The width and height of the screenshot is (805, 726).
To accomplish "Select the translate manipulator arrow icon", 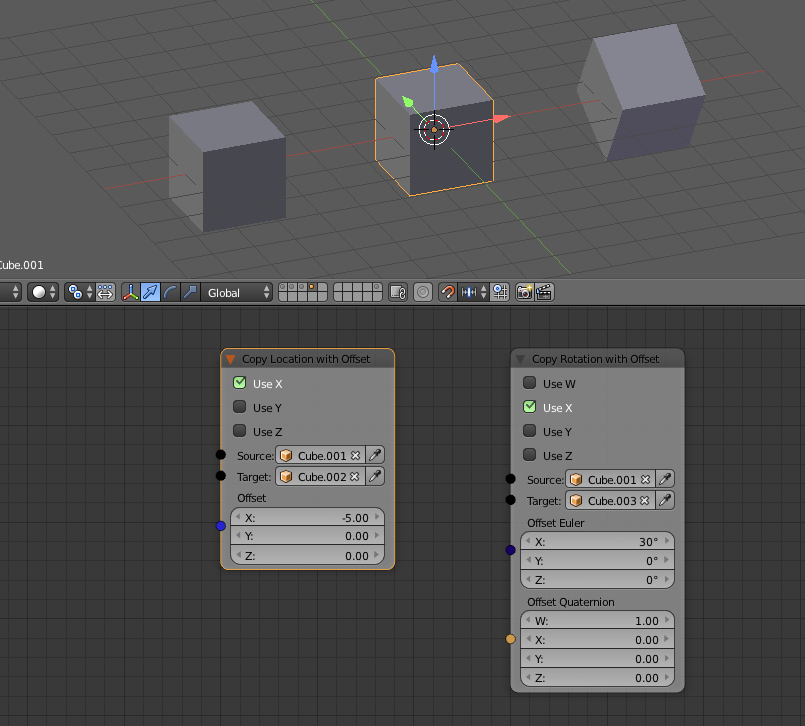I will pos(150,293).
